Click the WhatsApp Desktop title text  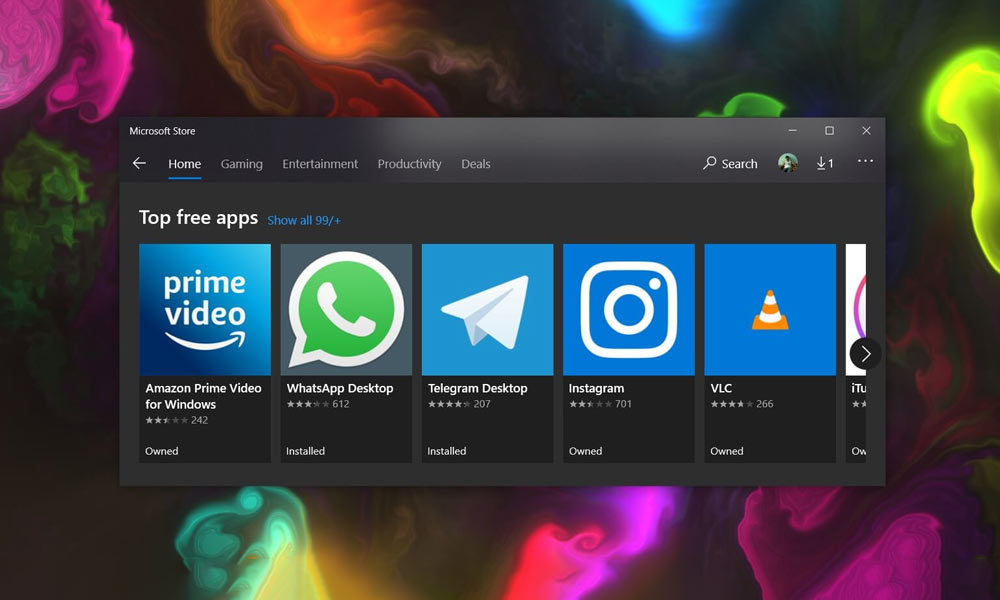pyautogui.click(x=340, y=388)
